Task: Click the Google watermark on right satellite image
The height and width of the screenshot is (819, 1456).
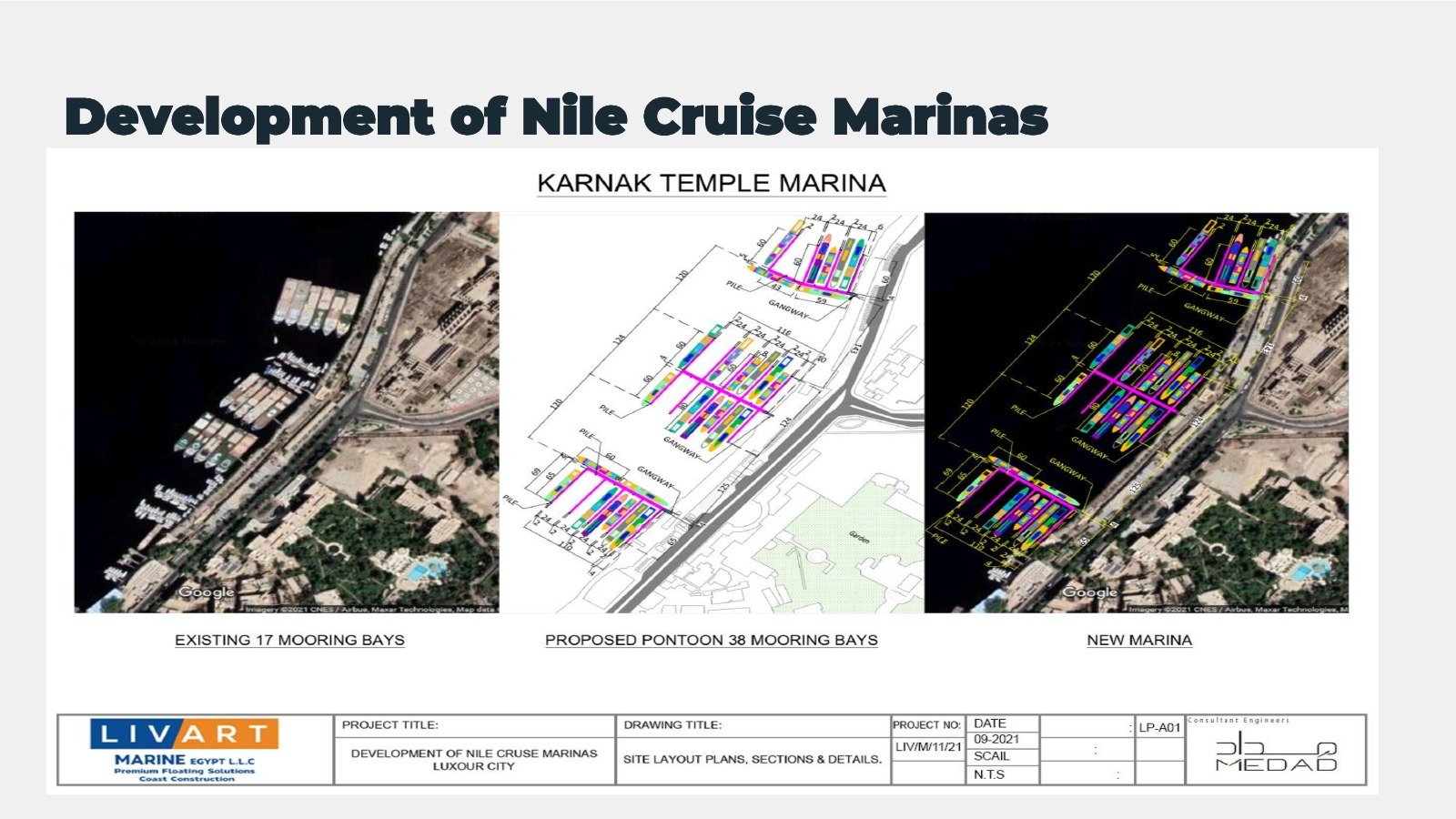Action: 1089,592
